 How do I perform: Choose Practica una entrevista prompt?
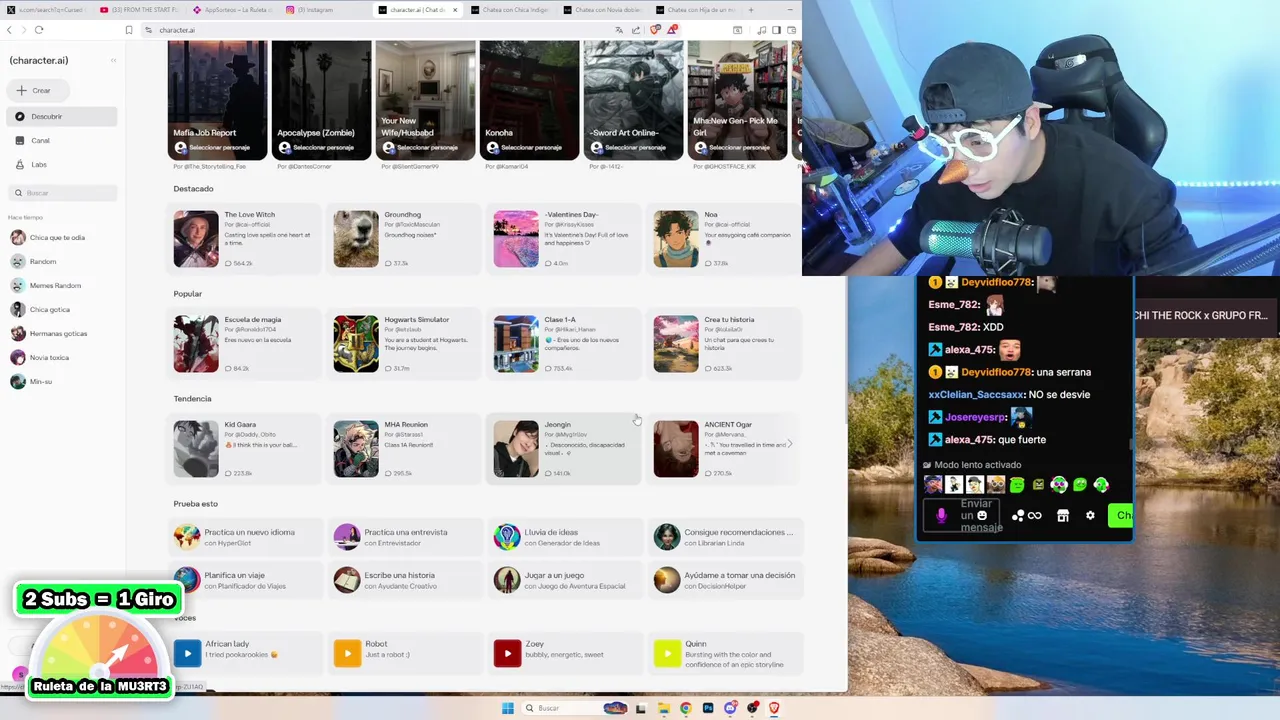405,537
